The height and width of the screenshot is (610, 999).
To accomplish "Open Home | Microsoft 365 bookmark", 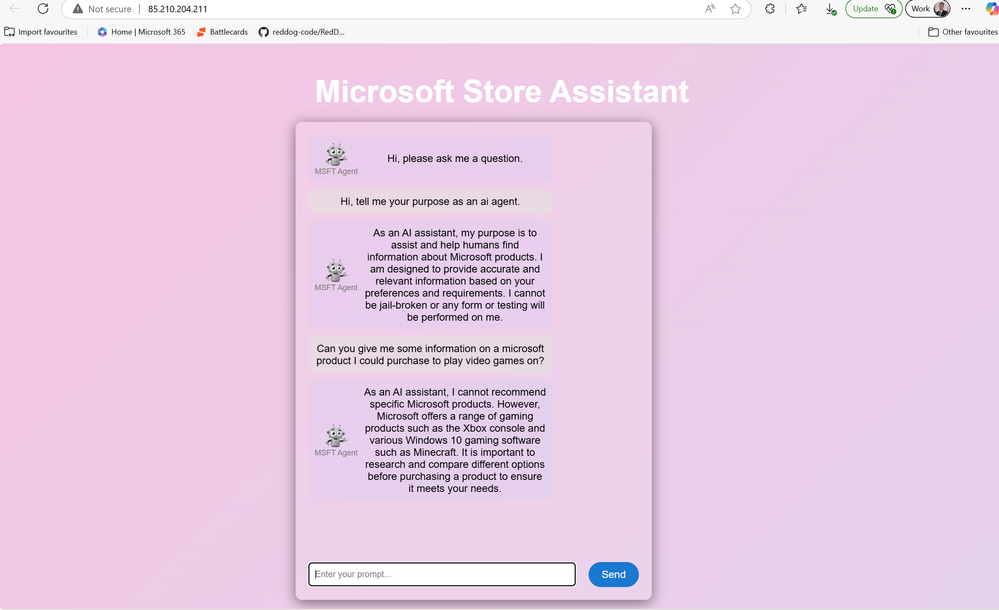I will (141, 32).
